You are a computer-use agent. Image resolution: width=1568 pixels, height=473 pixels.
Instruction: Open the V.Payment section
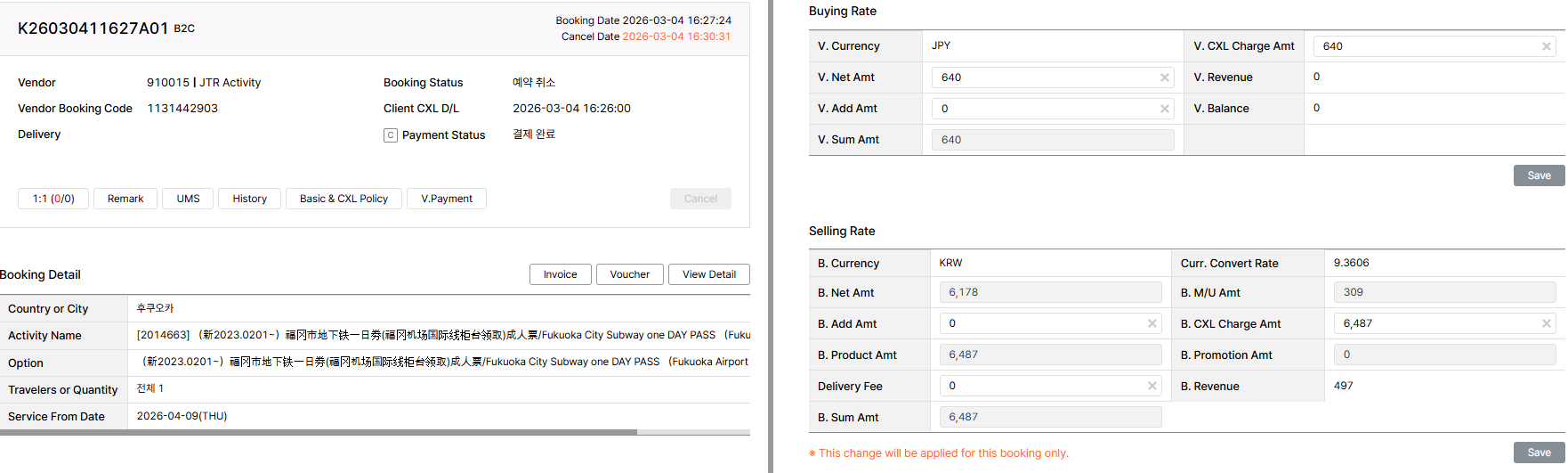pos(447,199)
